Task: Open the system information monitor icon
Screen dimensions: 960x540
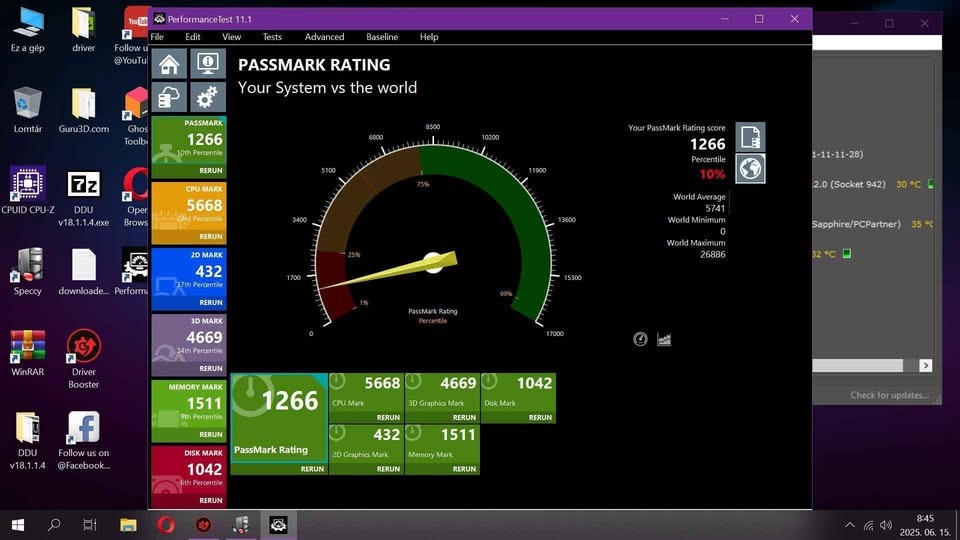Action: 208,64
